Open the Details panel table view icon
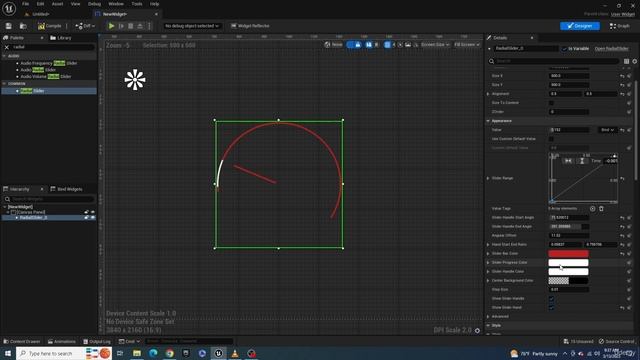 click(626, 61)
